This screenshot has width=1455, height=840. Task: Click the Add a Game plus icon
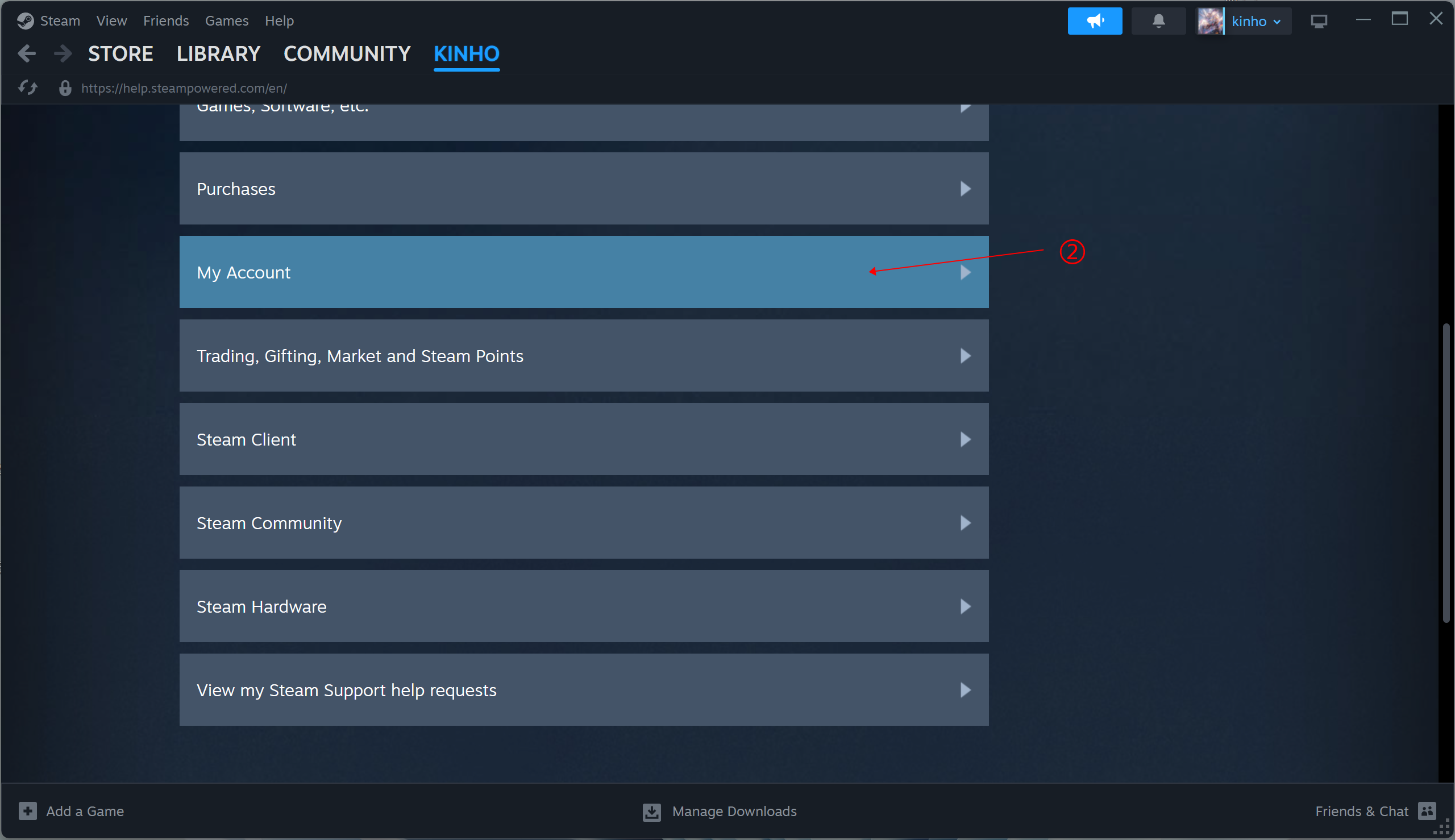coord(27,810)
